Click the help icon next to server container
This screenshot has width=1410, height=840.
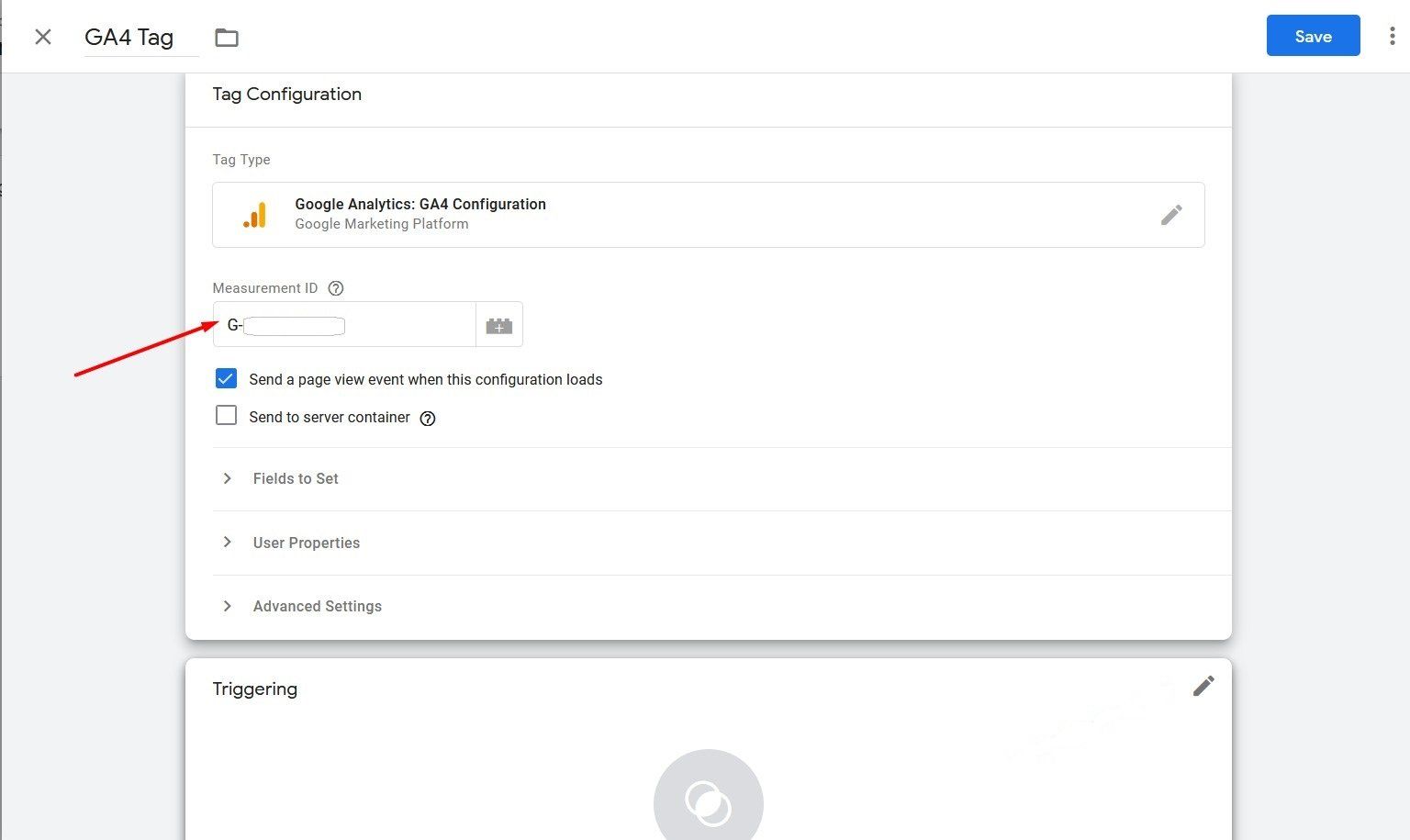click(x=428, y=419)
